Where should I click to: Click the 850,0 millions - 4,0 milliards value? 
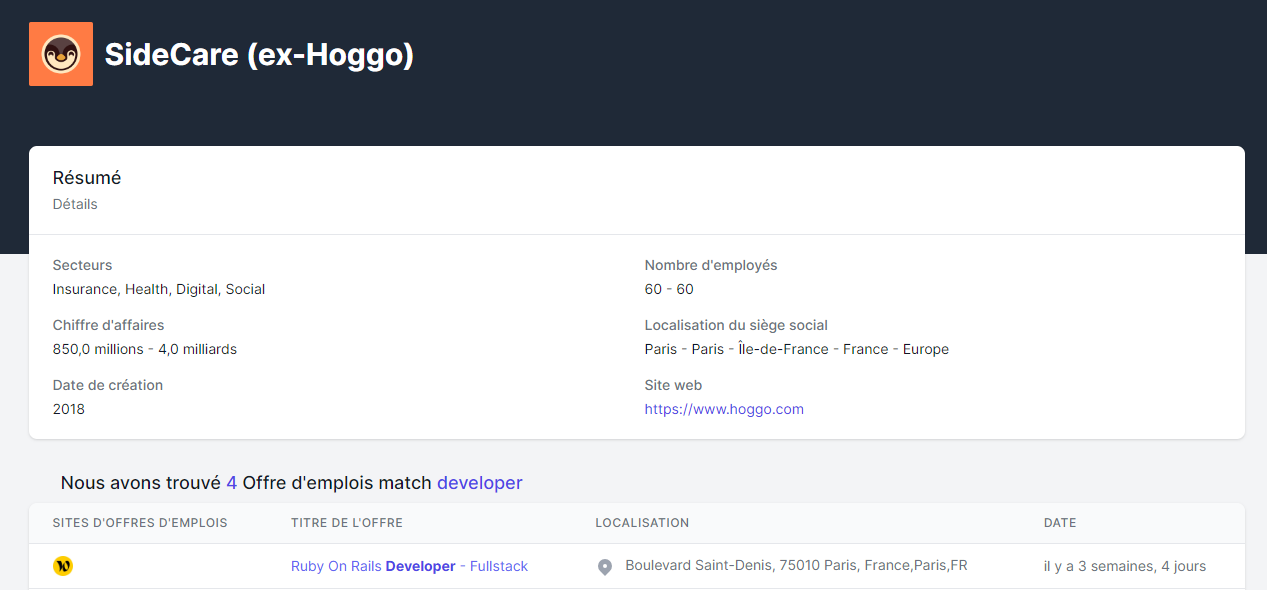pyautogui.click(x=145, y=349)
